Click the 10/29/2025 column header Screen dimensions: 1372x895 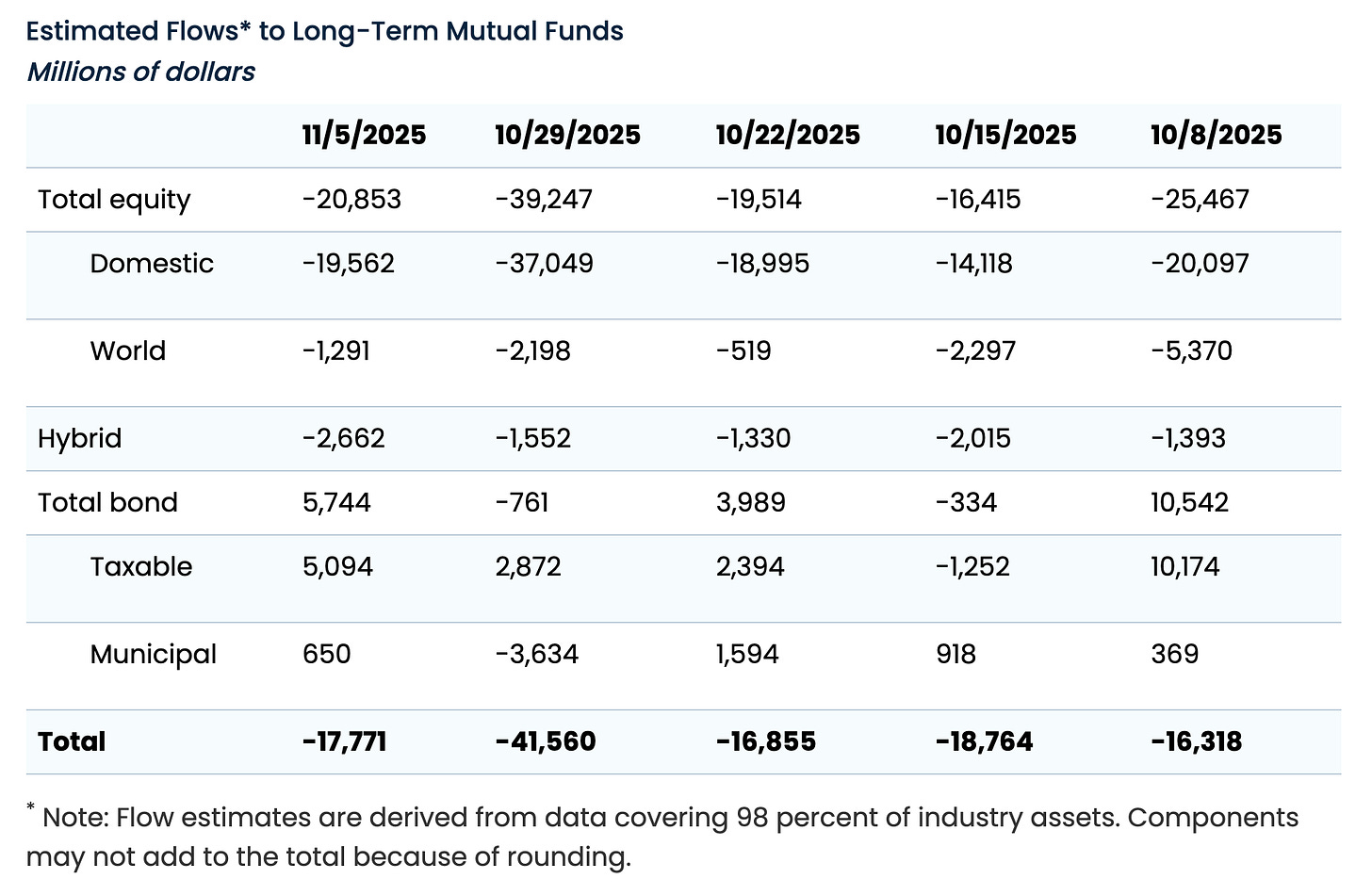click(x=567, y=135)
